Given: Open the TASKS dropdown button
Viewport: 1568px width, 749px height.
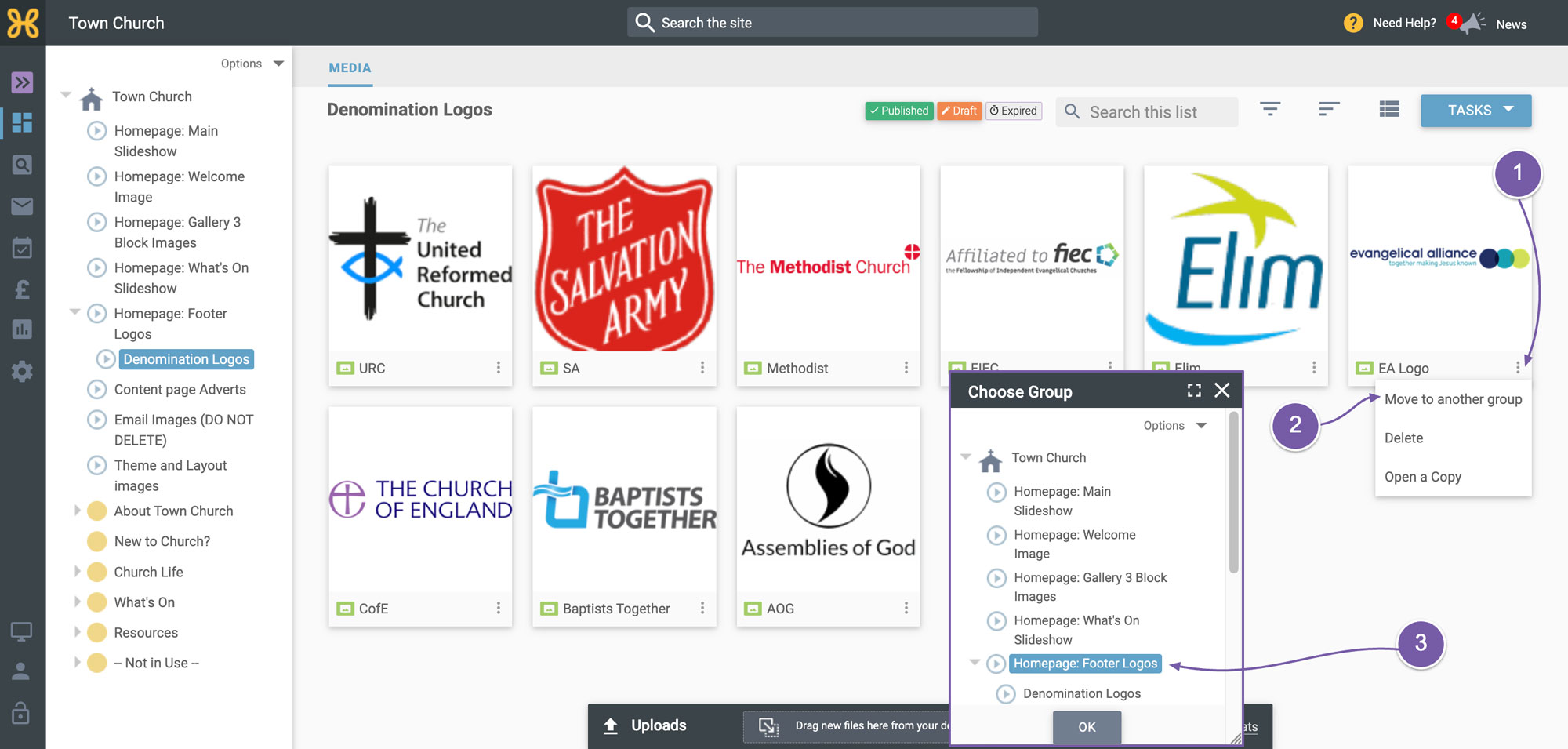Looking at the screenshot, I should (1476, 111).
